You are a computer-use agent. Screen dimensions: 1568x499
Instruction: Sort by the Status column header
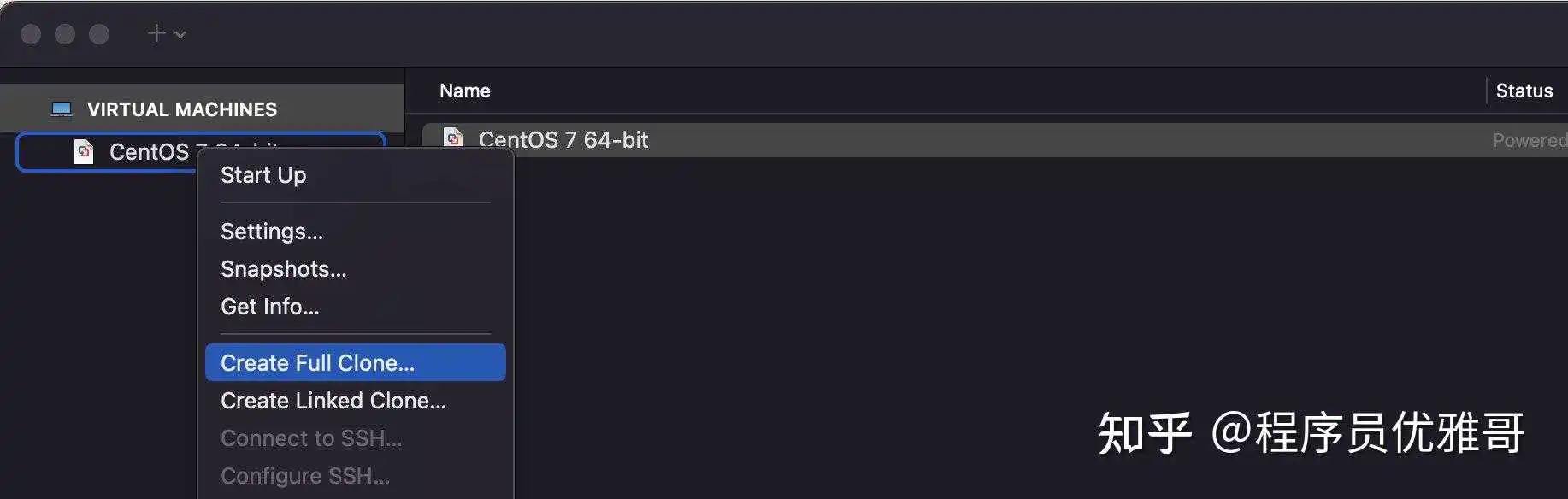point(1524,91)
